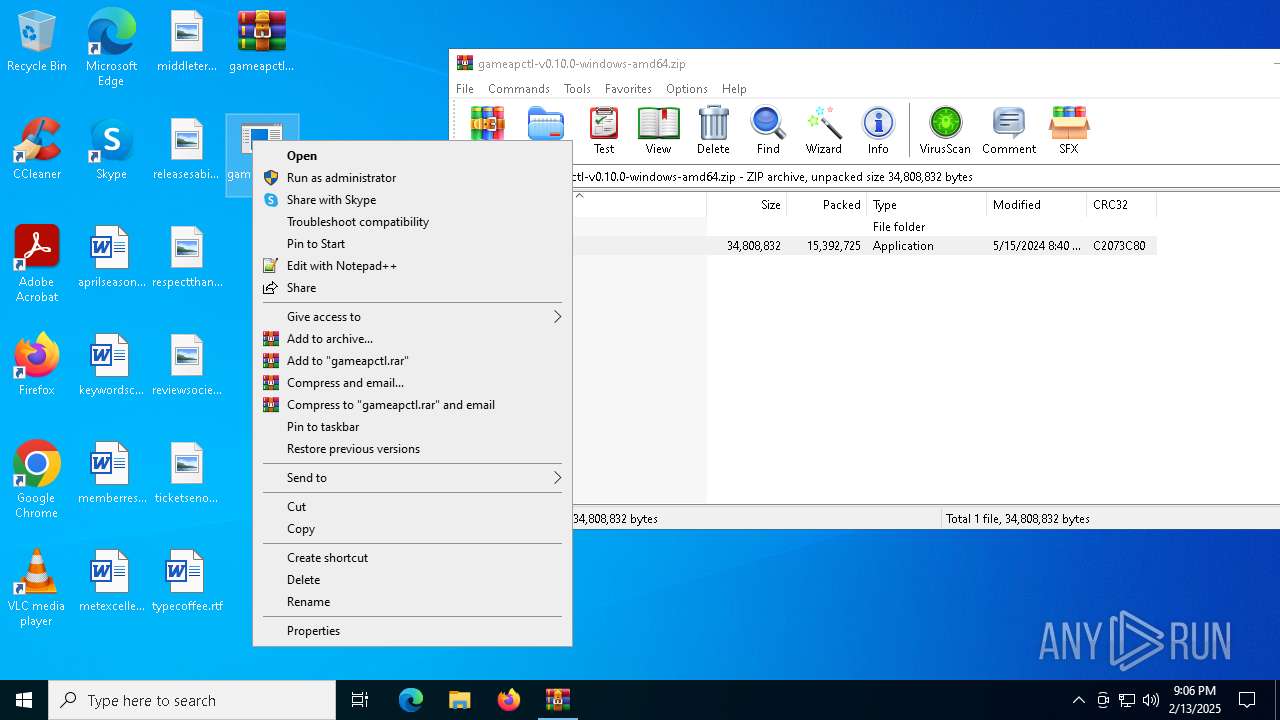Click the WinRAR Test toolbar icon
1280x720 pixels.
604,130
